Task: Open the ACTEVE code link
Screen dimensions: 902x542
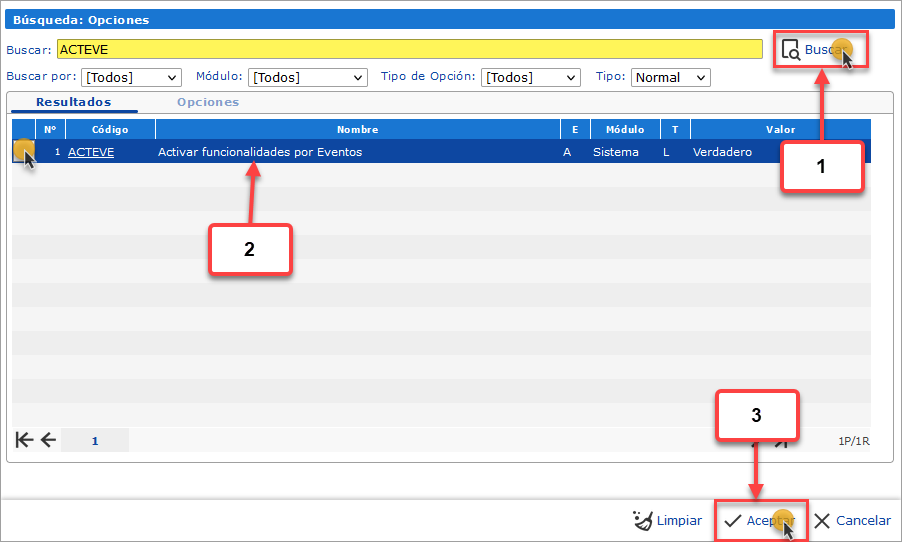Action: point(91,152)
